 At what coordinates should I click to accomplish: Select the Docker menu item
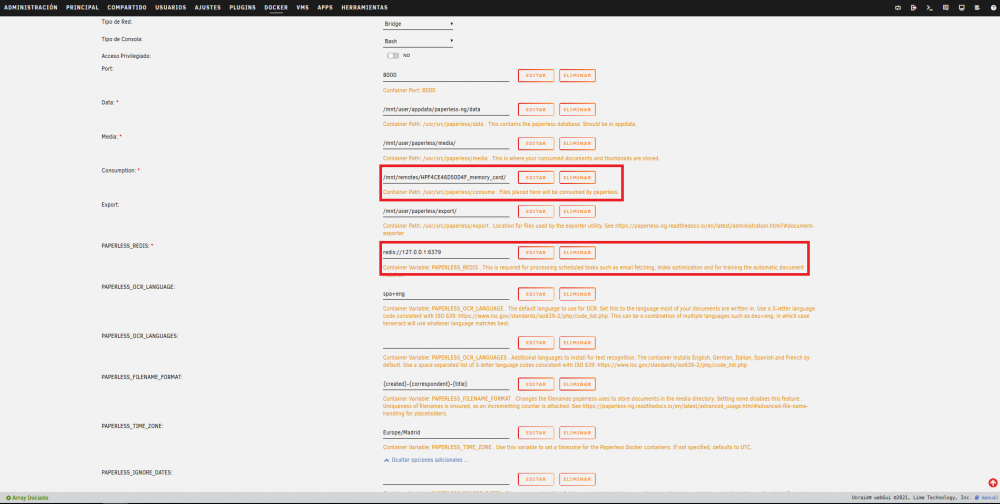coord(276,8)
